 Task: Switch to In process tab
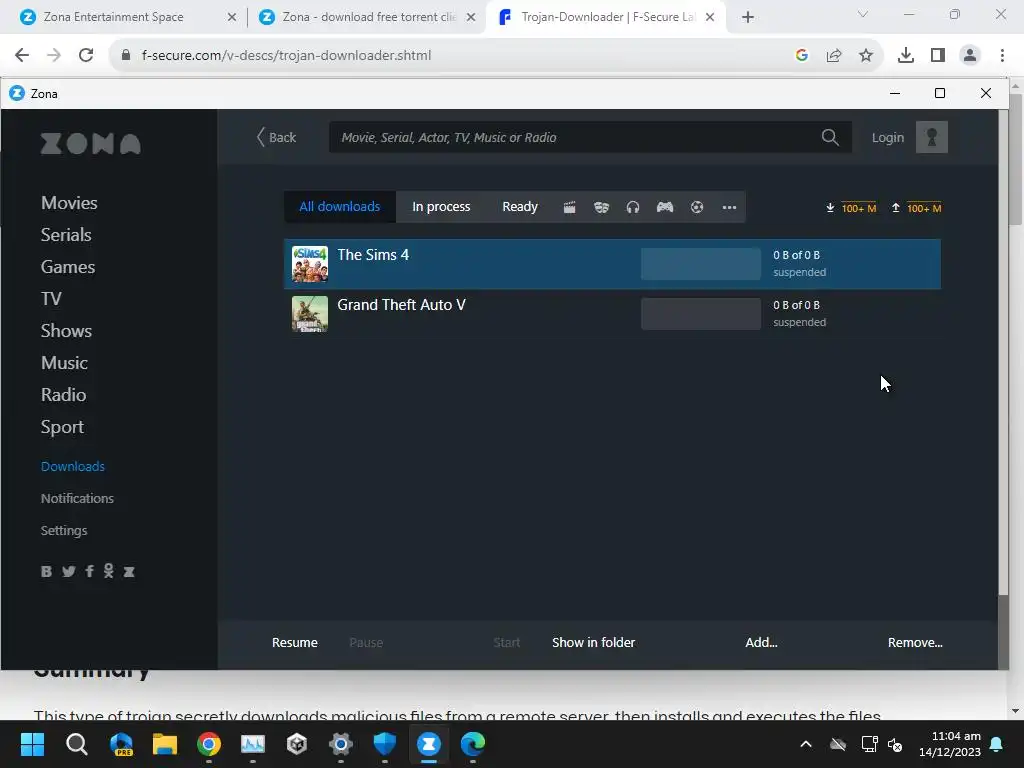(x=441, y=207)
